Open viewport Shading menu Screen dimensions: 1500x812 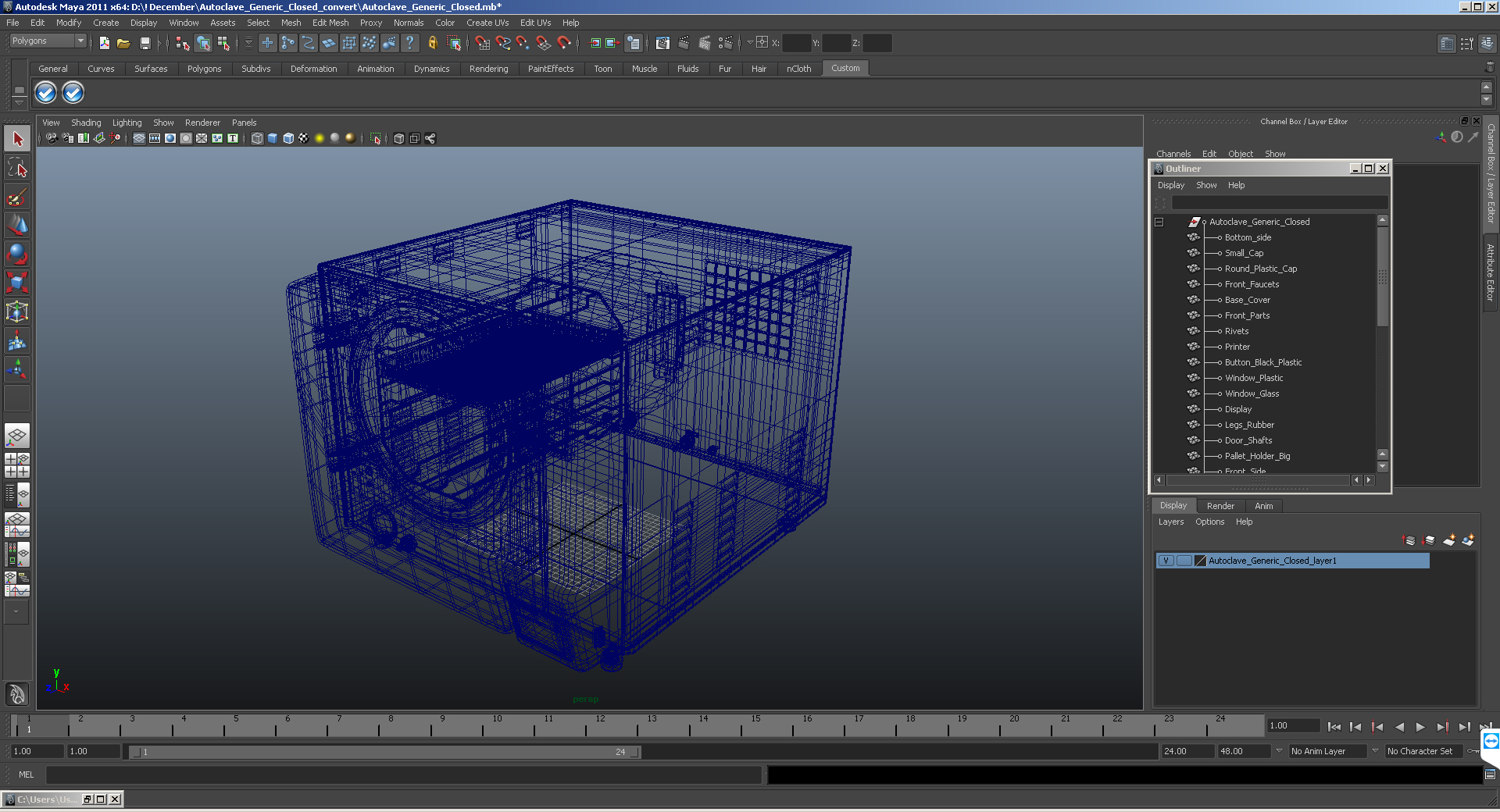[86, 123]
